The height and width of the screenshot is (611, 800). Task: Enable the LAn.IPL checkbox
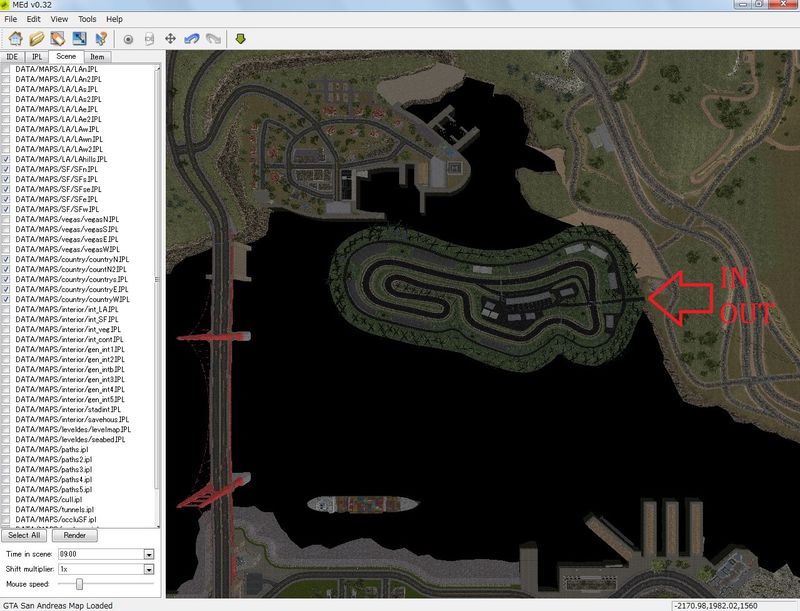6,69
